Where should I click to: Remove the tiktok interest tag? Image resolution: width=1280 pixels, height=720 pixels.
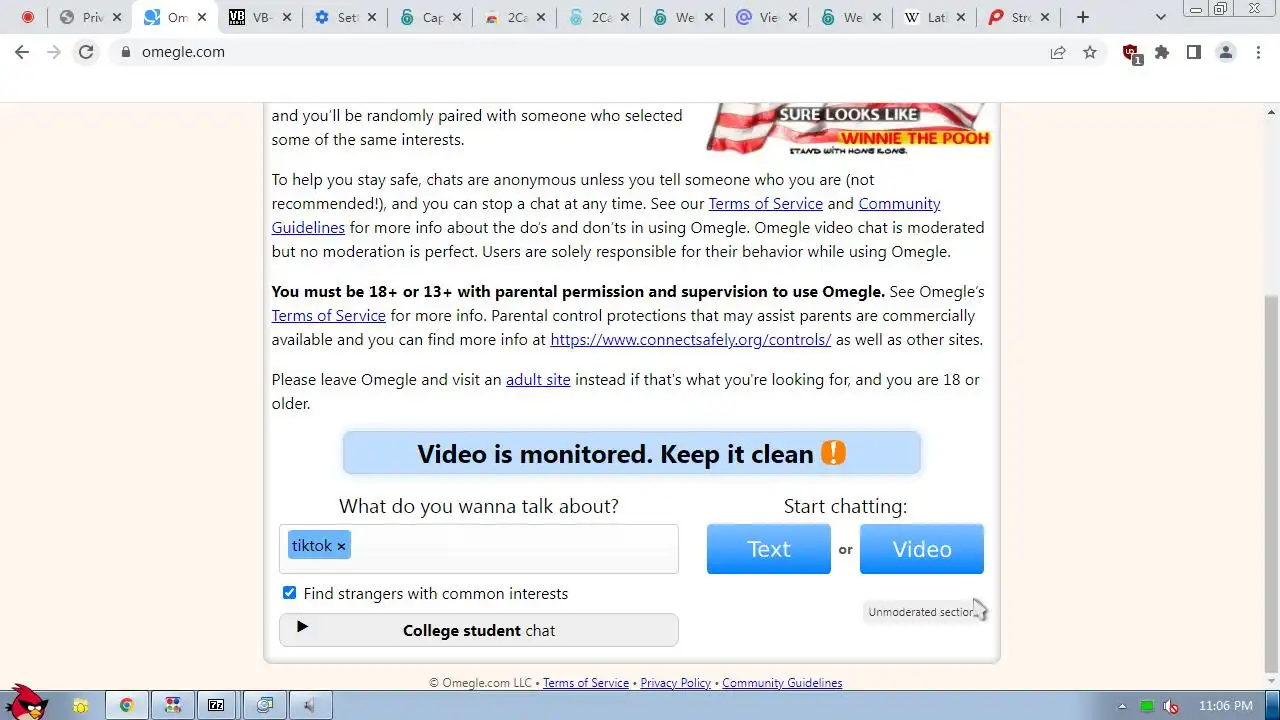coord(341,546)
